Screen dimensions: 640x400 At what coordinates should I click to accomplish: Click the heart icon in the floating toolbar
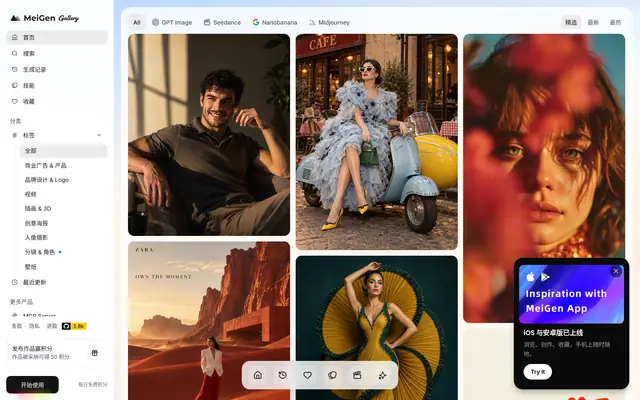click(x=307, y=375)
